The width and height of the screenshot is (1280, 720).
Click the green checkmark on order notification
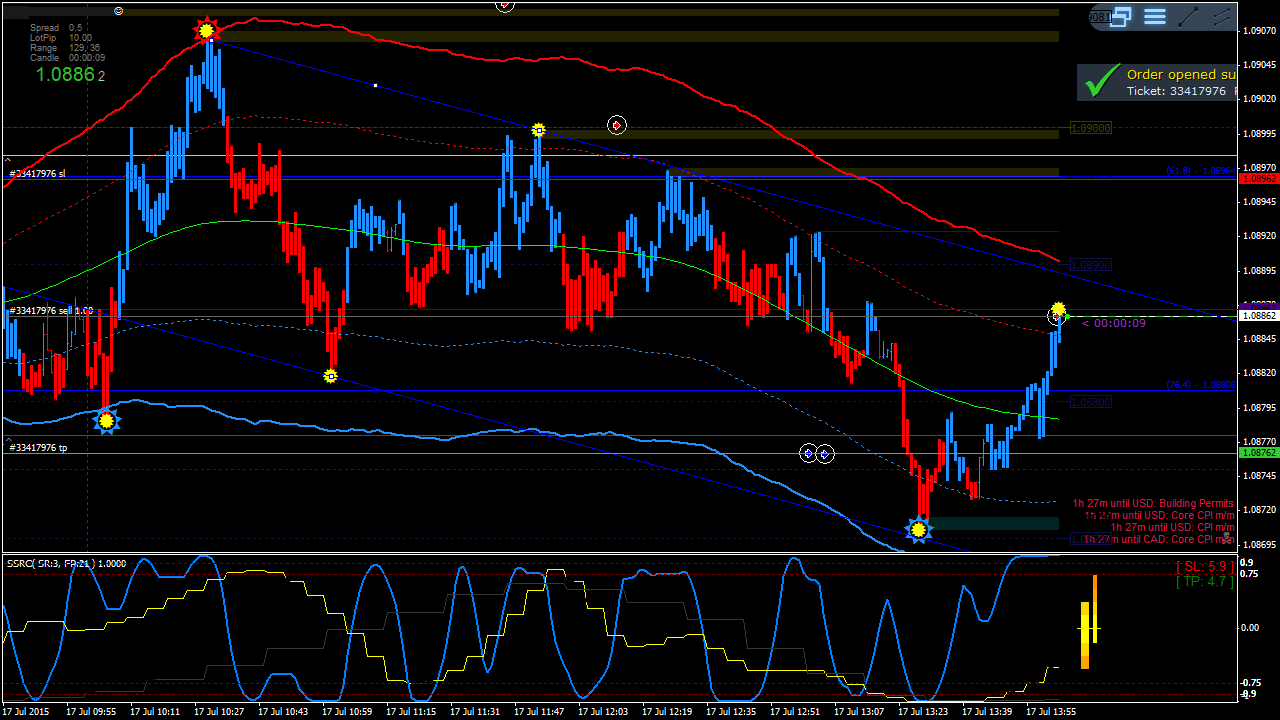click(x=1102, y=81)
